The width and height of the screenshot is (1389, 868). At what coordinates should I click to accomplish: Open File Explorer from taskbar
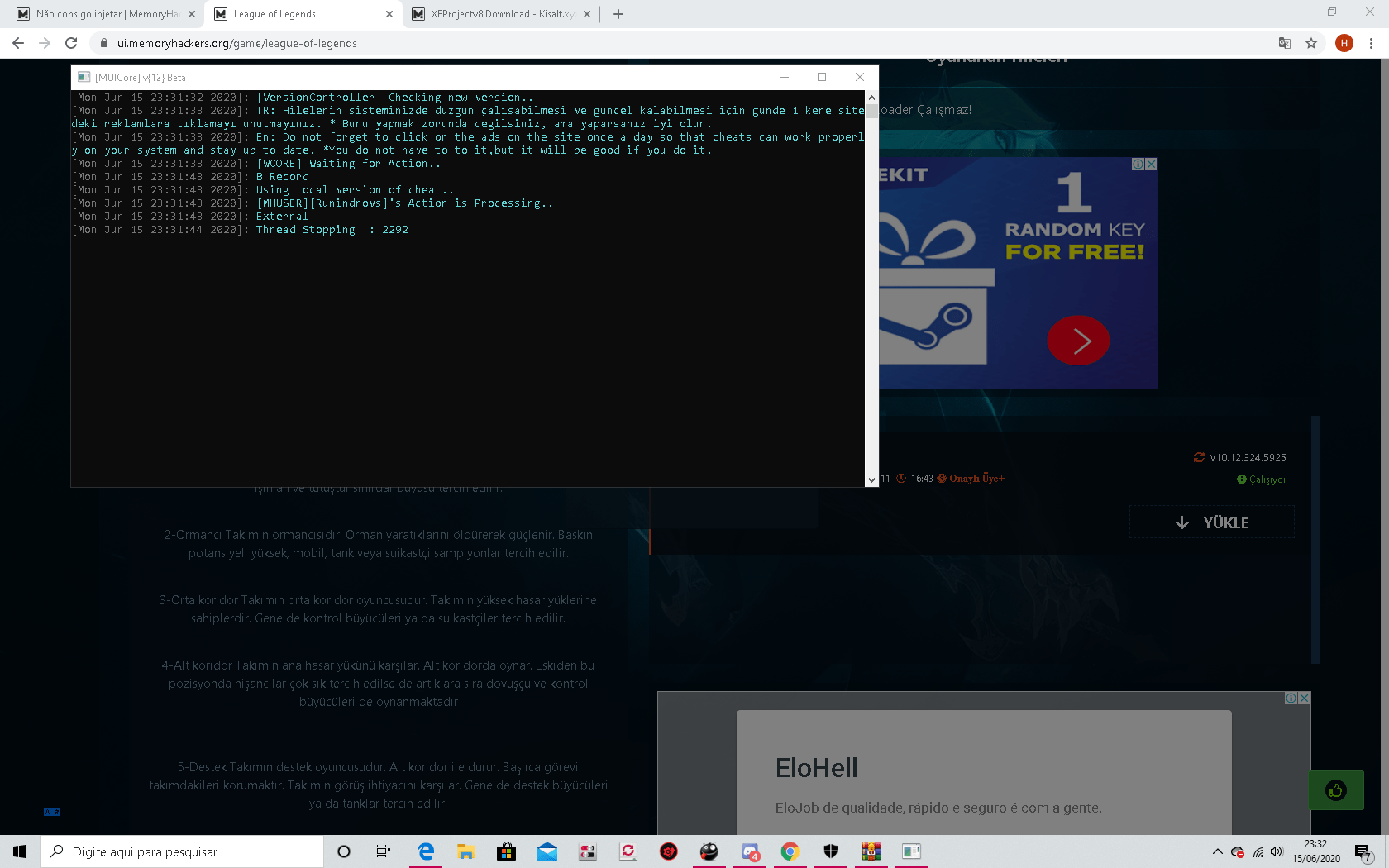click(x=465, y=851)
